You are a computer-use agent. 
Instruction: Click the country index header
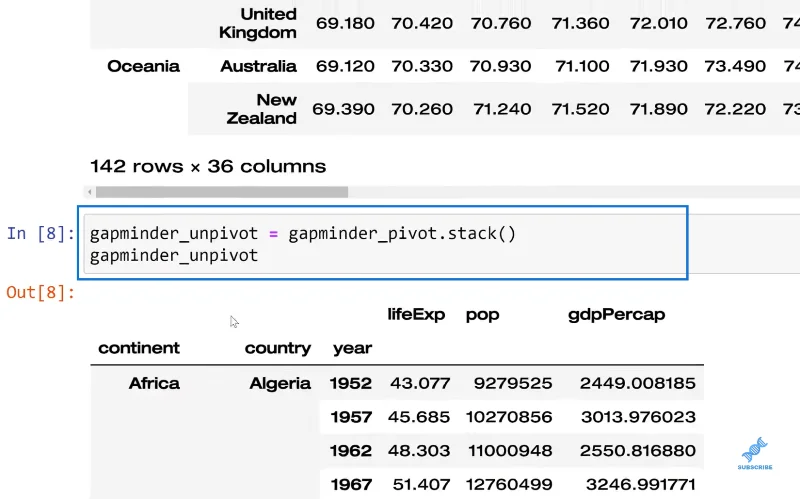pyautogui.click(x=278, y=348)
